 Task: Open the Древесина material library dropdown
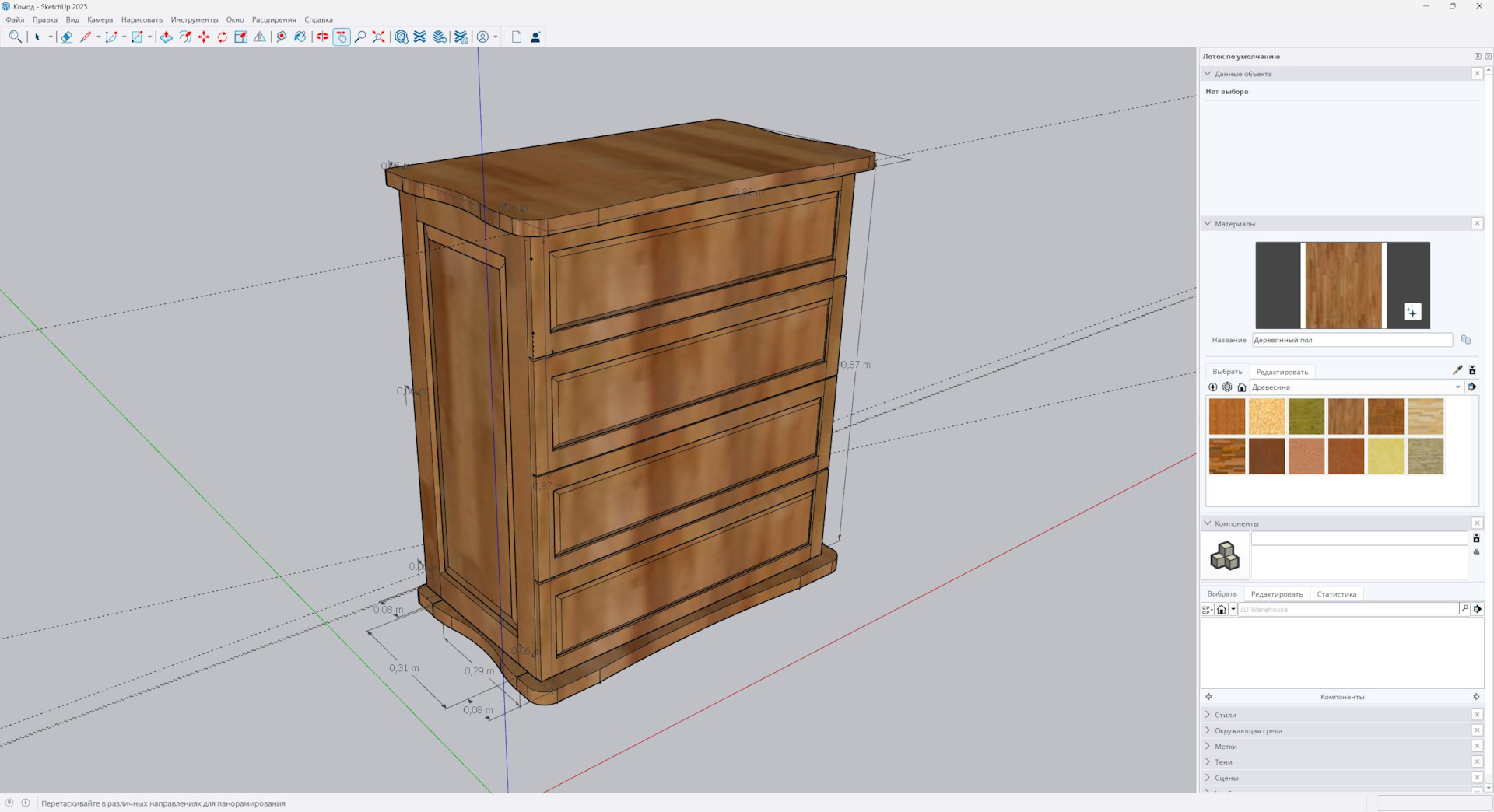pos(1457,387)
